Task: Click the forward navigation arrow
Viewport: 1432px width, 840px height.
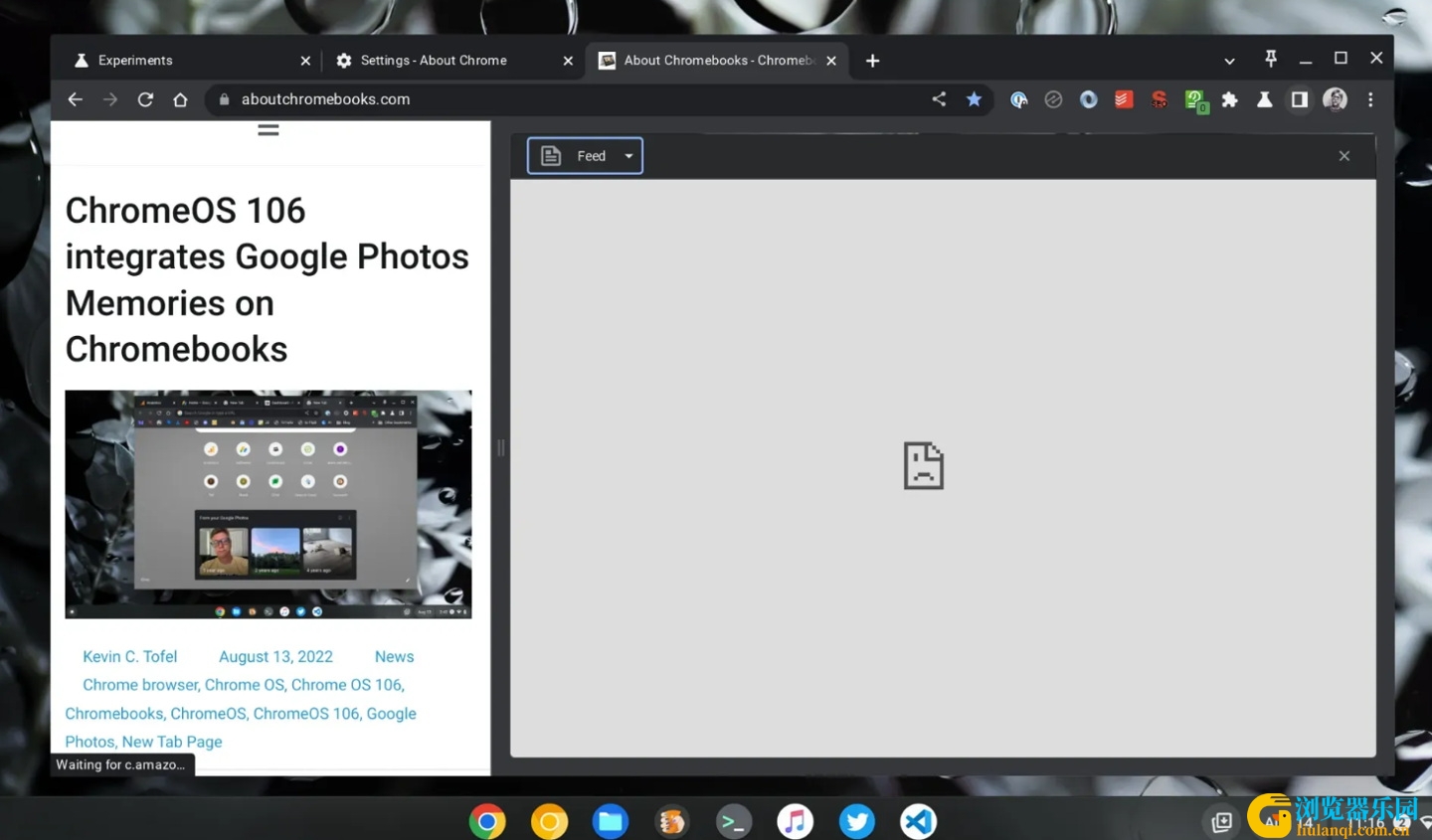Action: click(110, 99)
